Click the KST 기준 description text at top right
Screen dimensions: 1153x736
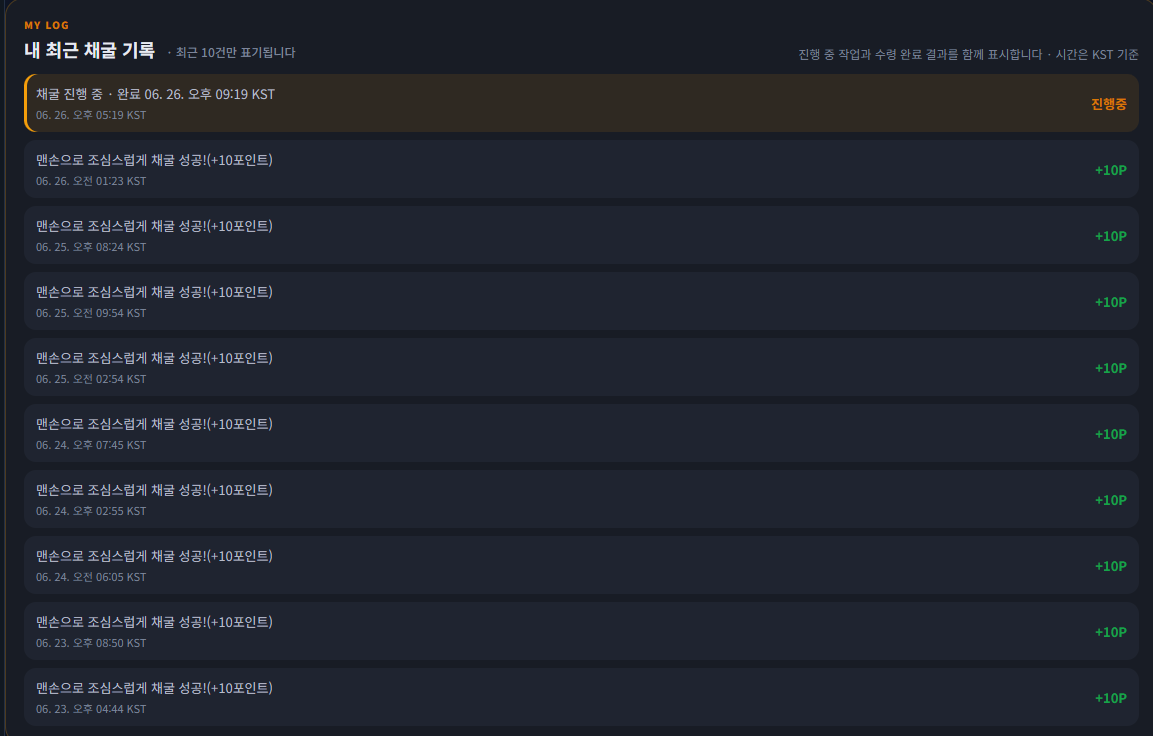968,54
